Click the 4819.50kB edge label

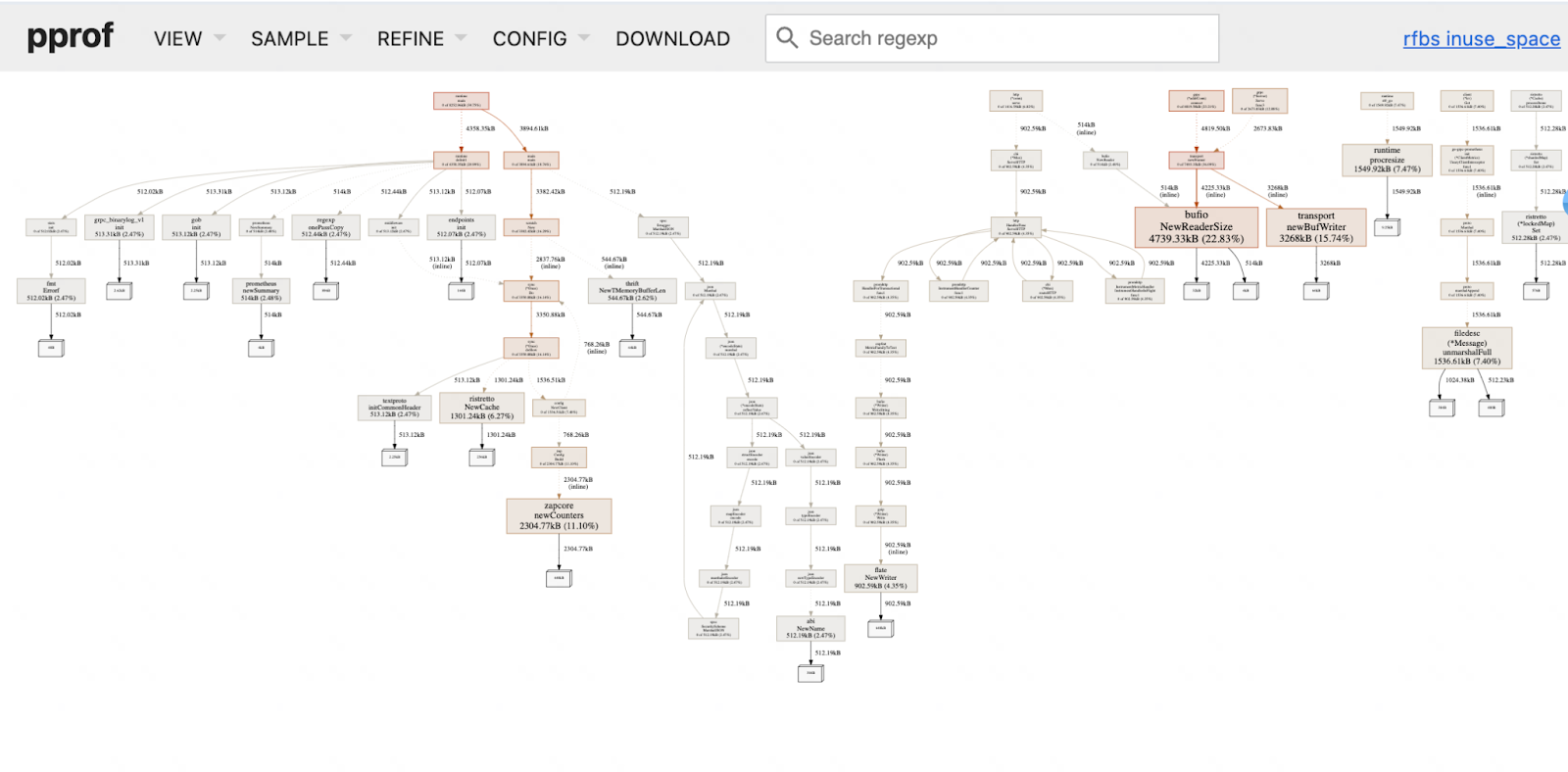[1215, 128]
